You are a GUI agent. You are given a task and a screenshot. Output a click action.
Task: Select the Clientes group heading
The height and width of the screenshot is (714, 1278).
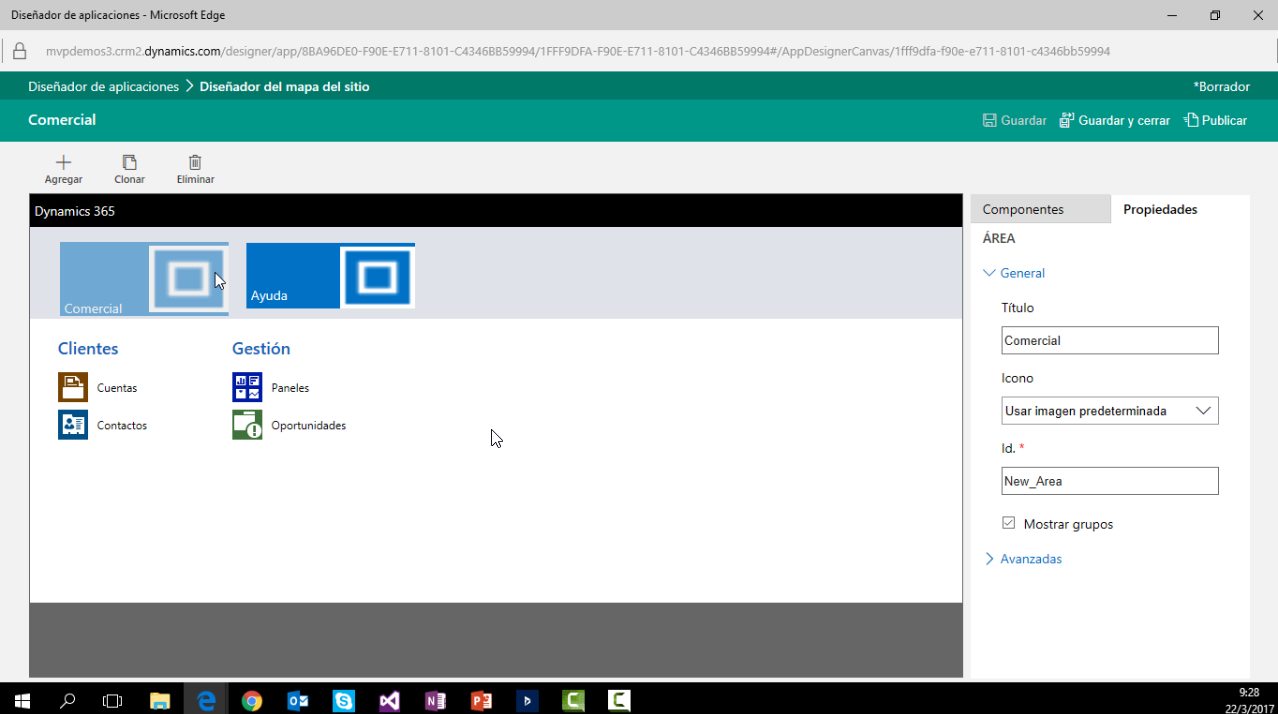(x=88, y=349)
